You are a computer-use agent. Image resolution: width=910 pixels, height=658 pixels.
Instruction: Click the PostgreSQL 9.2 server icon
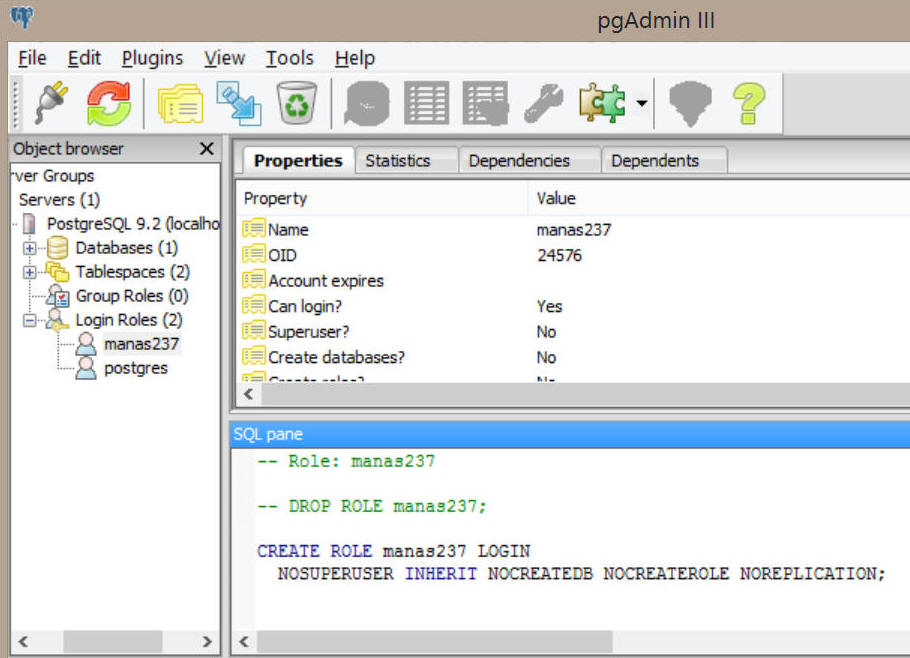pyautogui.click(x=29, y=223)
